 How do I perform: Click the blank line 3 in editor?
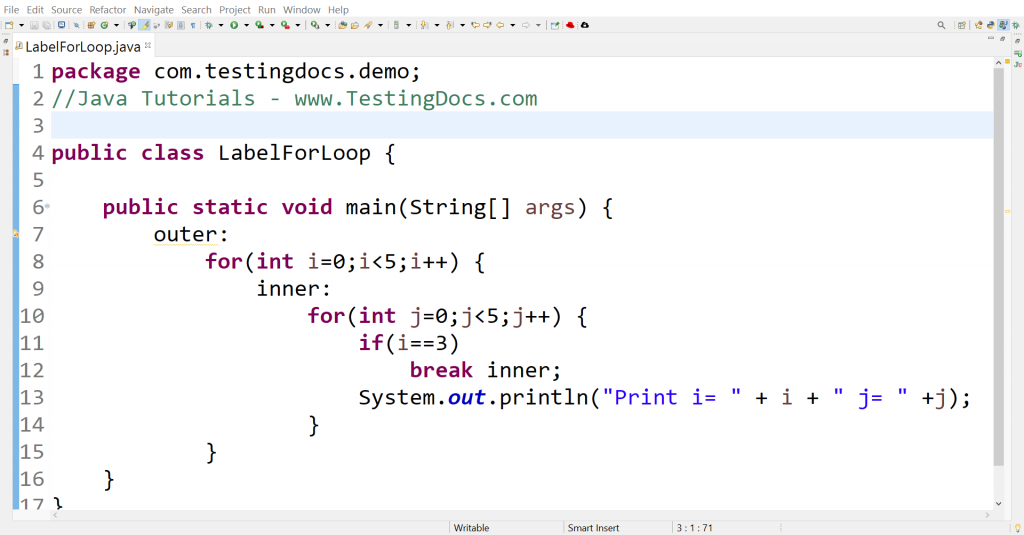coord(500,125)
